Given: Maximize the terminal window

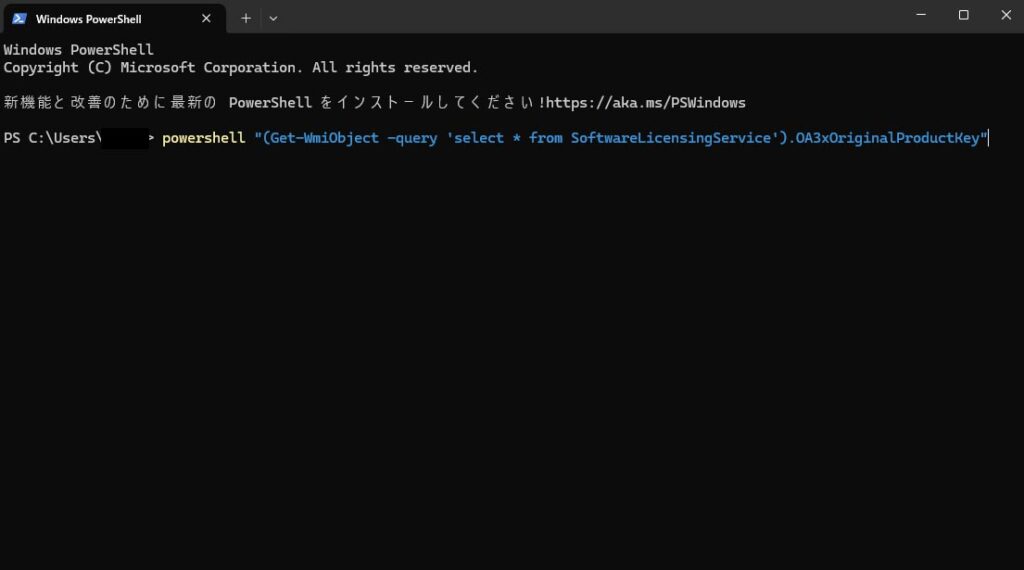Looking at the screenshot, I should pos(964,15).
